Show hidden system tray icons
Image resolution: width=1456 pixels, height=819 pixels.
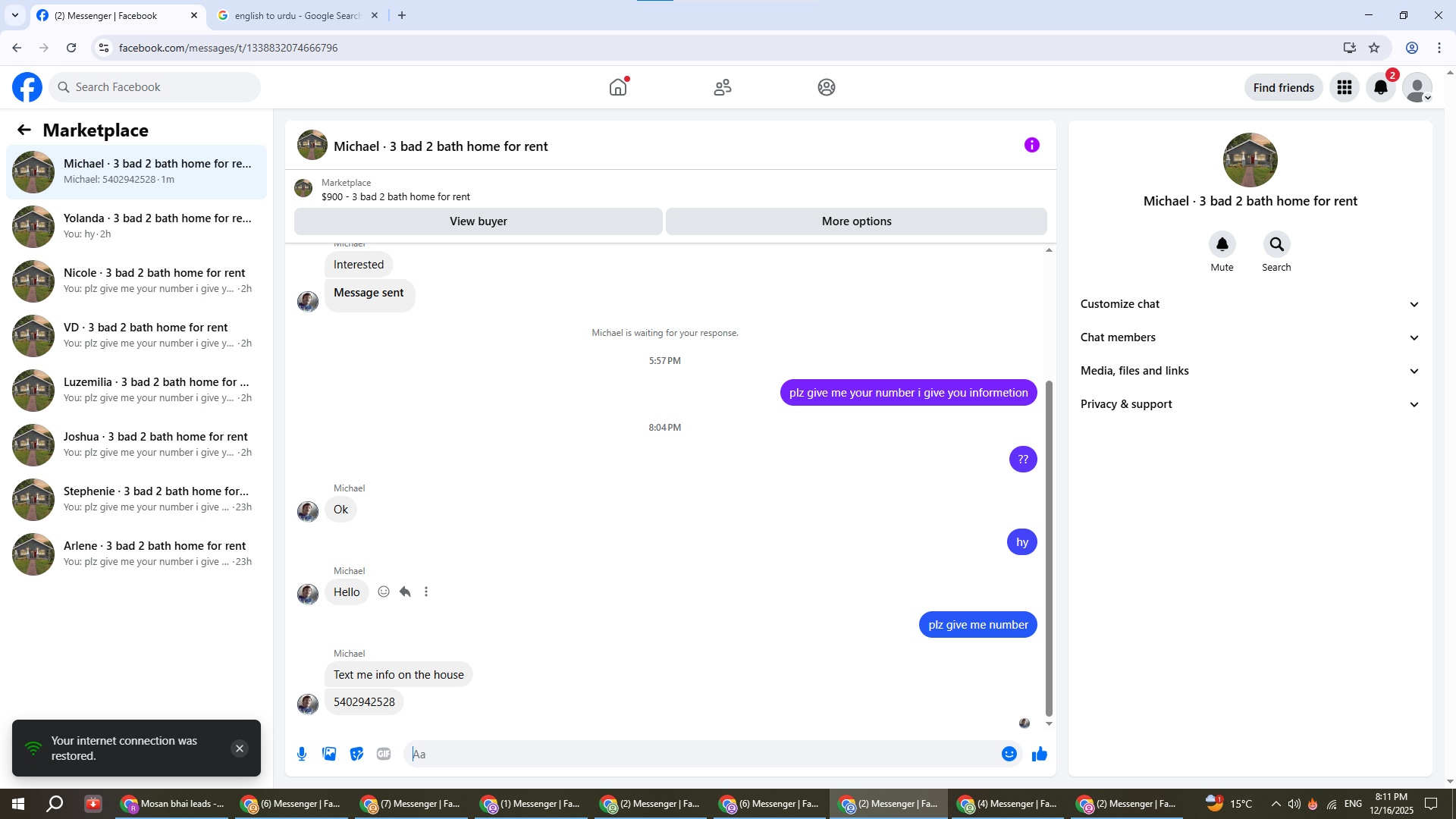coord(1276,804)
